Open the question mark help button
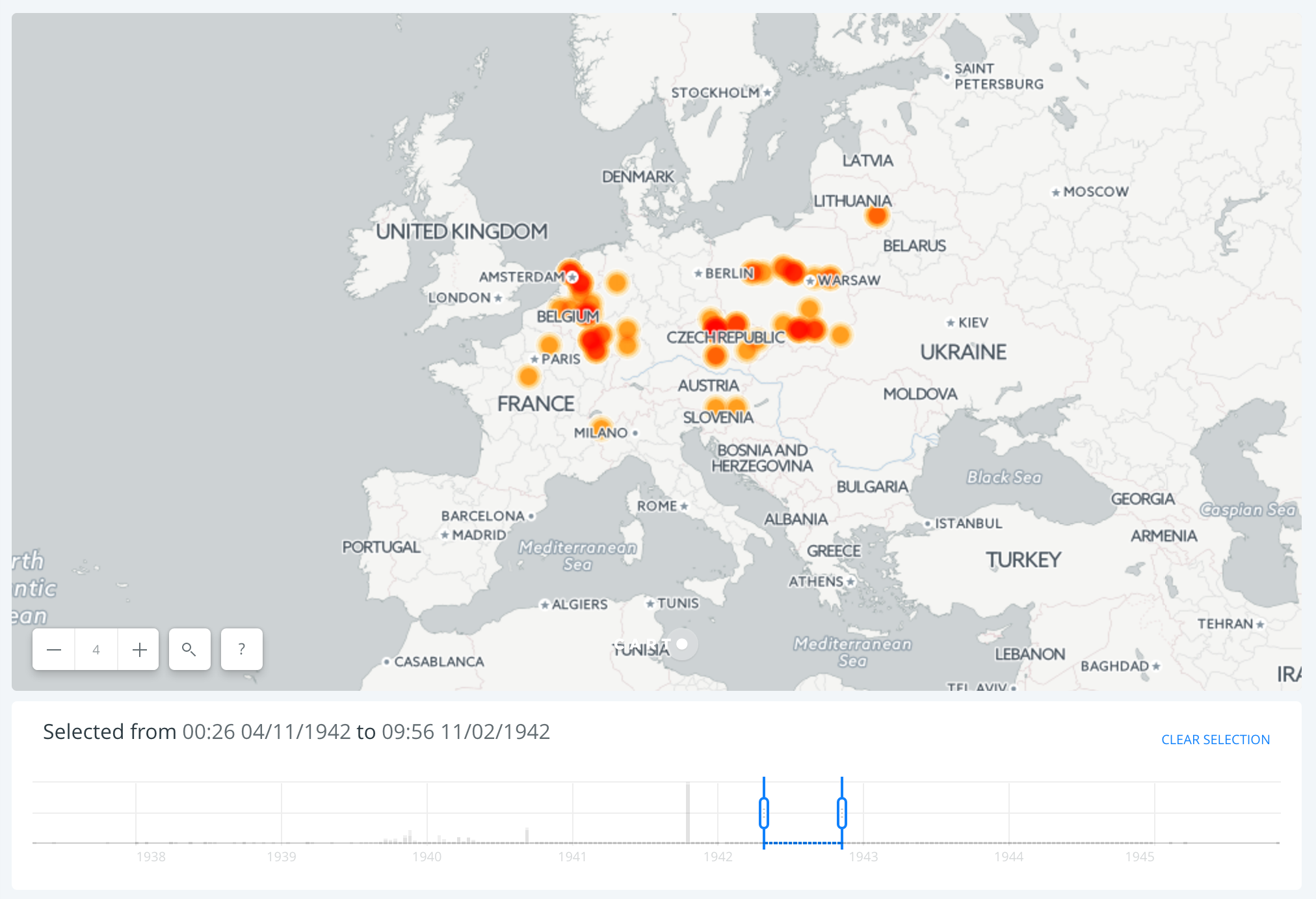Screen dimensions: 1316x899 241,649
